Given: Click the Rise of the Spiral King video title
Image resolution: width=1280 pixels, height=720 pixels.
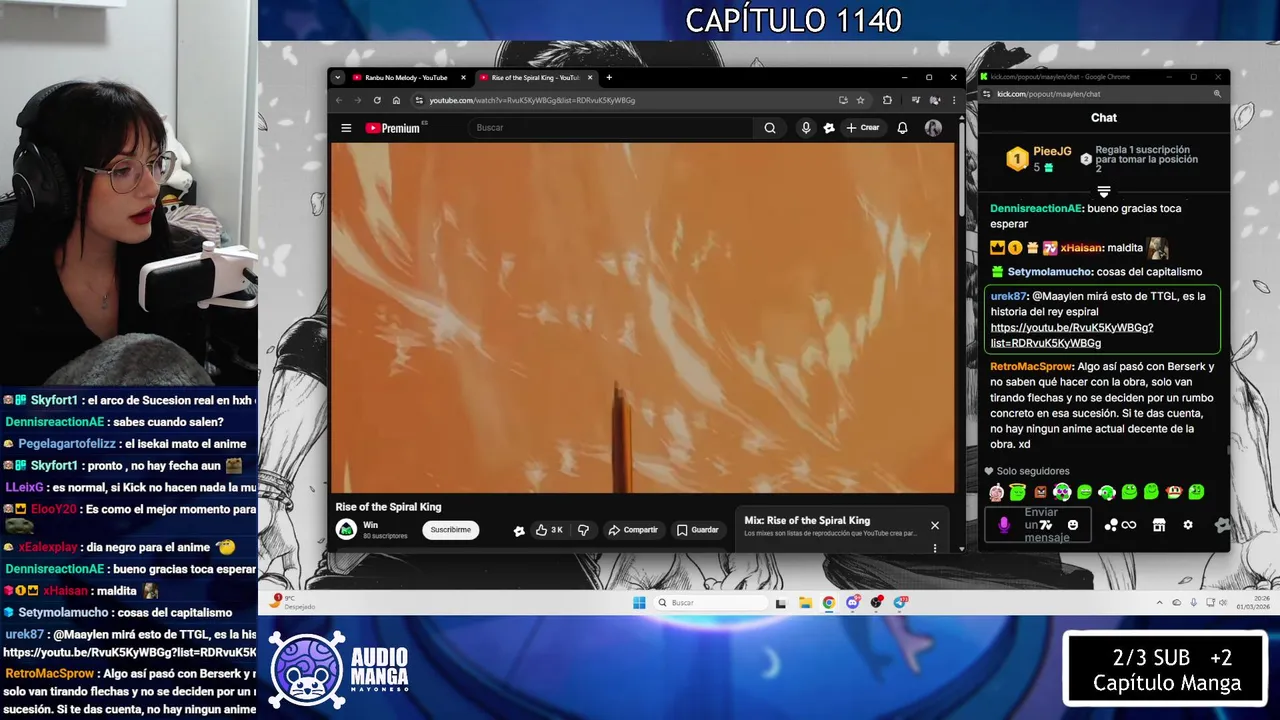Looking at the screenshot, I should [388, 507].
